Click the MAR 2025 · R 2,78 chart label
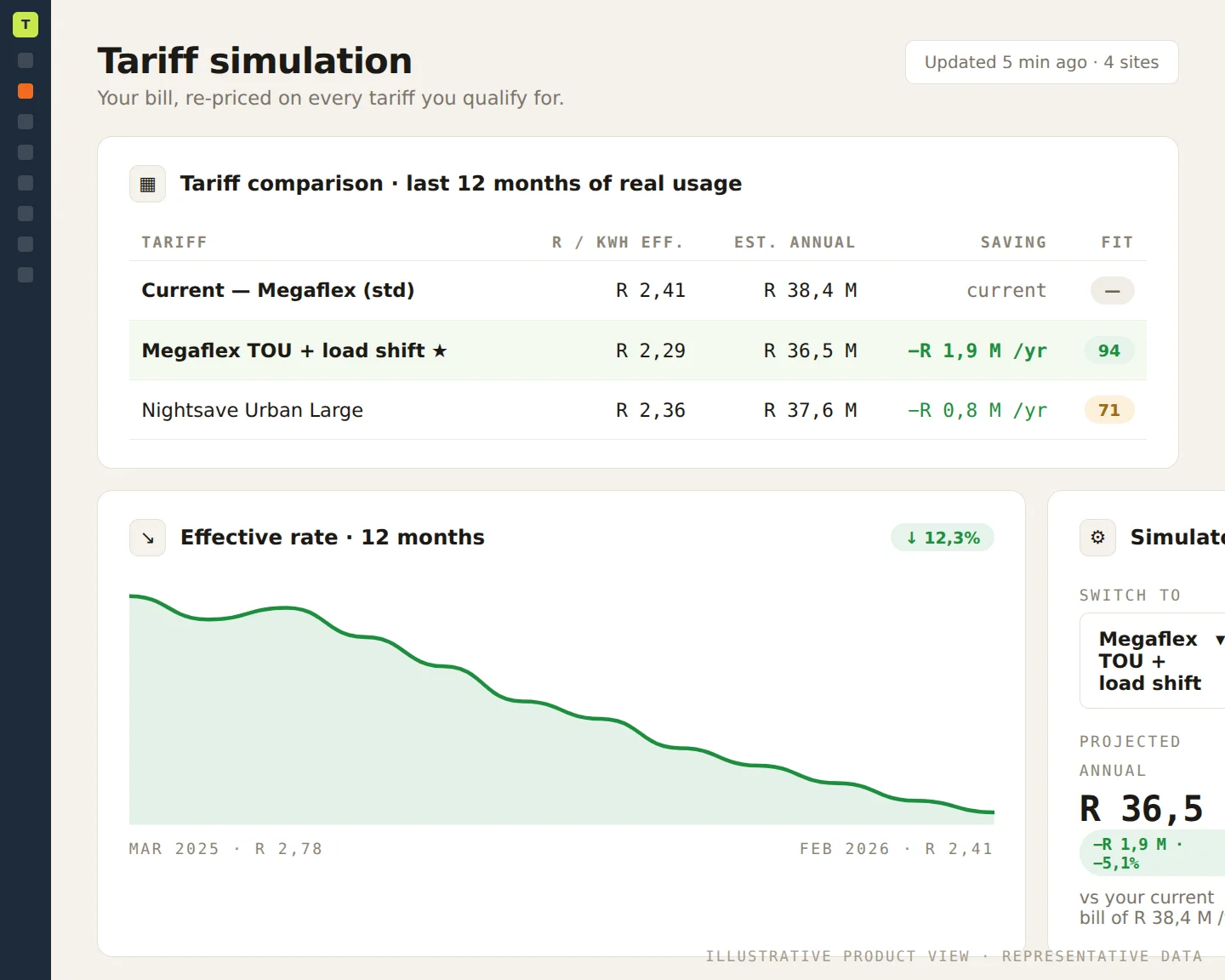 click(225, 849)
